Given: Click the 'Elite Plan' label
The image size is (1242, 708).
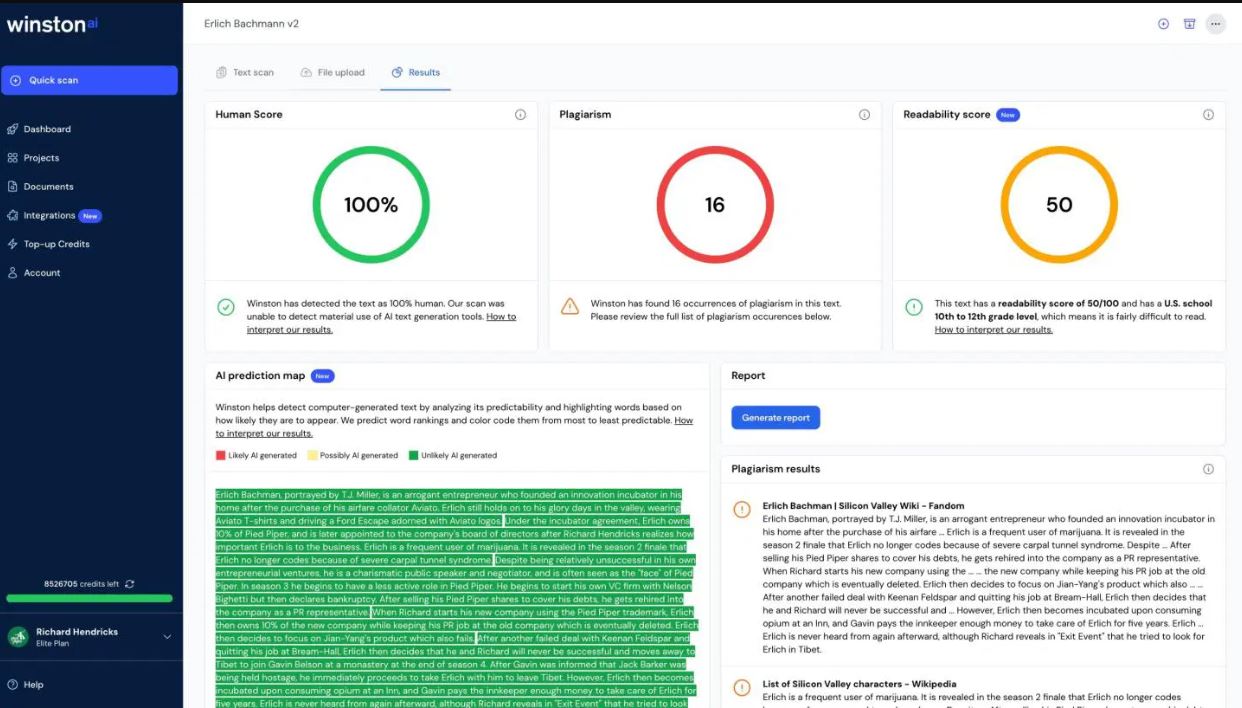Looking at the screenshot, I should tap(54, 644).
